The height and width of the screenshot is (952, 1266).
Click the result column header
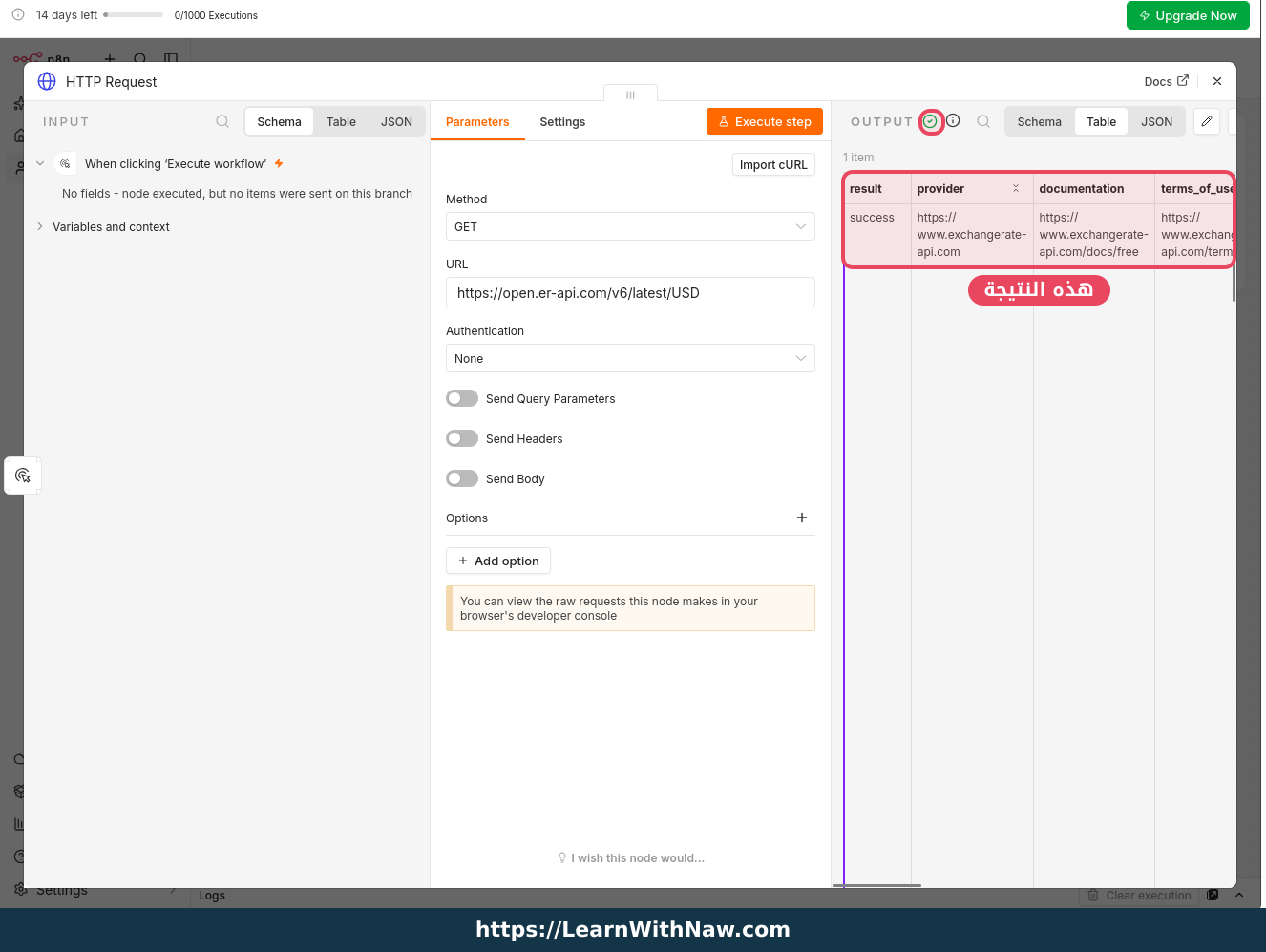877,188
